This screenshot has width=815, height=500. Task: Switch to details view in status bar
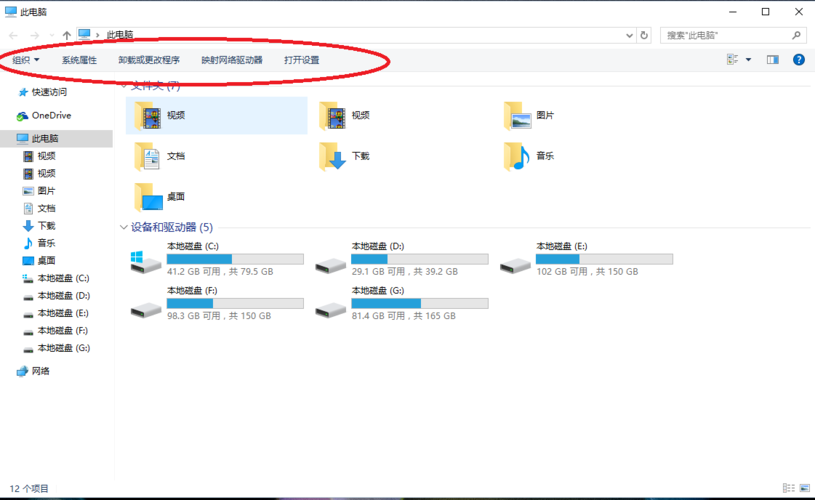(788, 488)
